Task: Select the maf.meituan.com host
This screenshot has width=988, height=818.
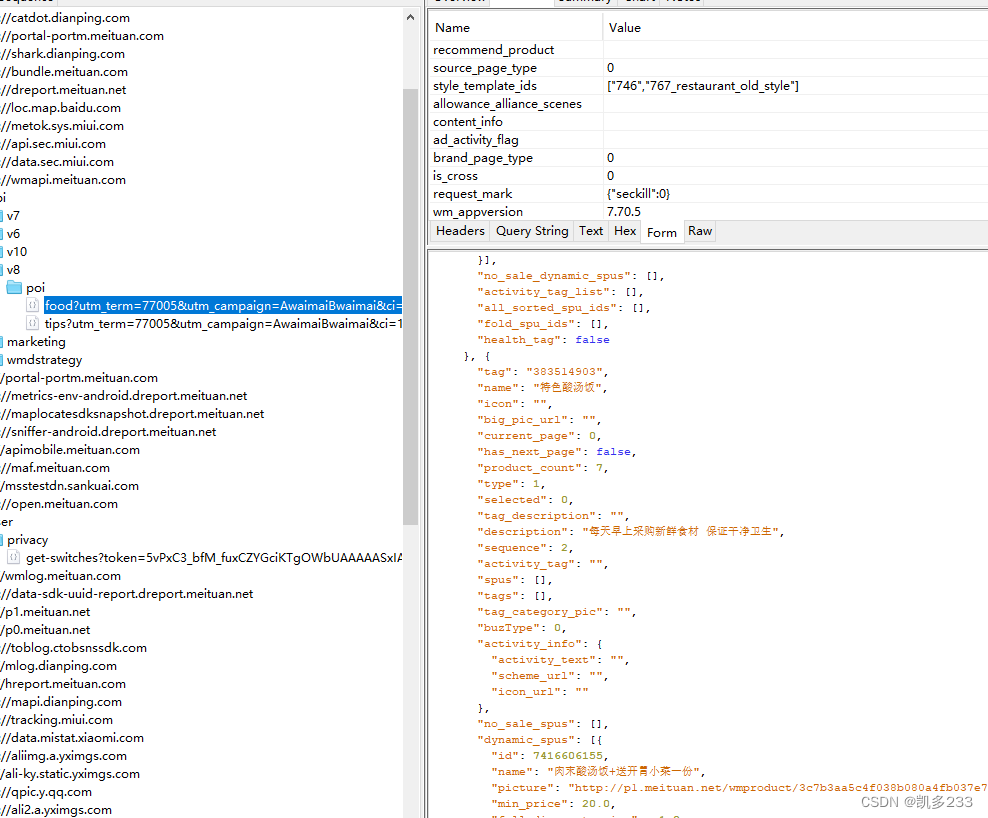Action: [x=55, y=468]
